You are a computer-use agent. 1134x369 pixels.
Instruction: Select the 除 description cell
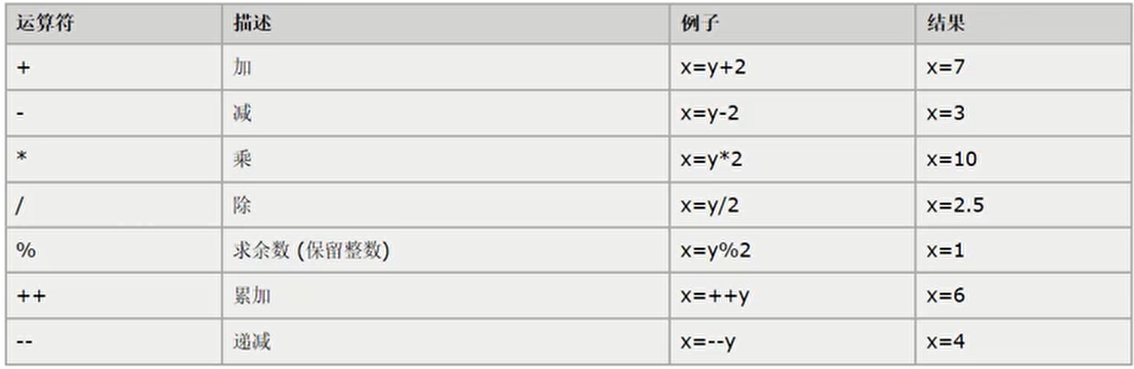446,205
